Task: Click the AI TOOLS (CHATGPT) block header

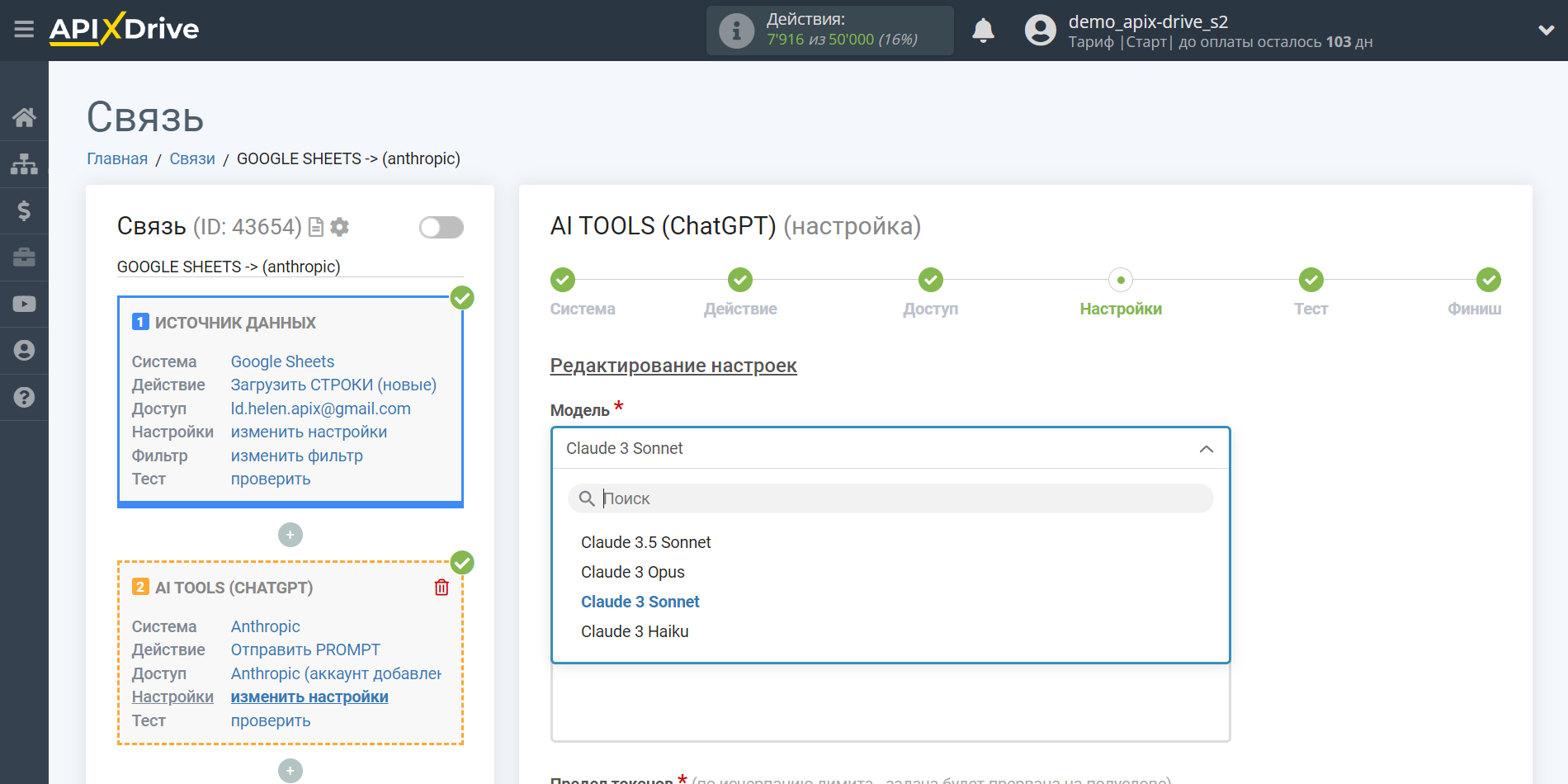Action: (234, 588)
